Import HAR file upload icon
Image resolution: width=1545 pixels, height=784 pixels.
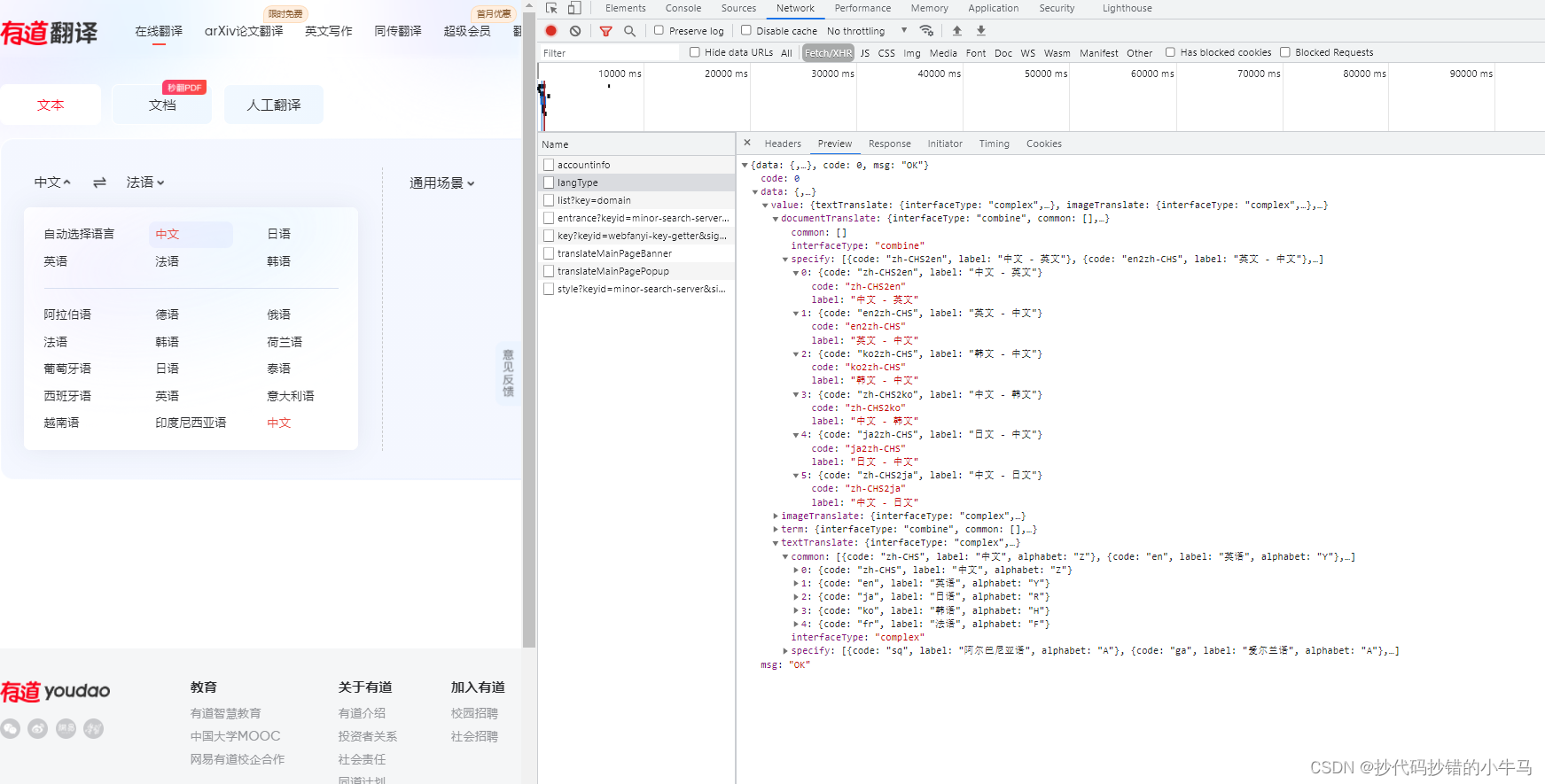[x=957, y=31]
